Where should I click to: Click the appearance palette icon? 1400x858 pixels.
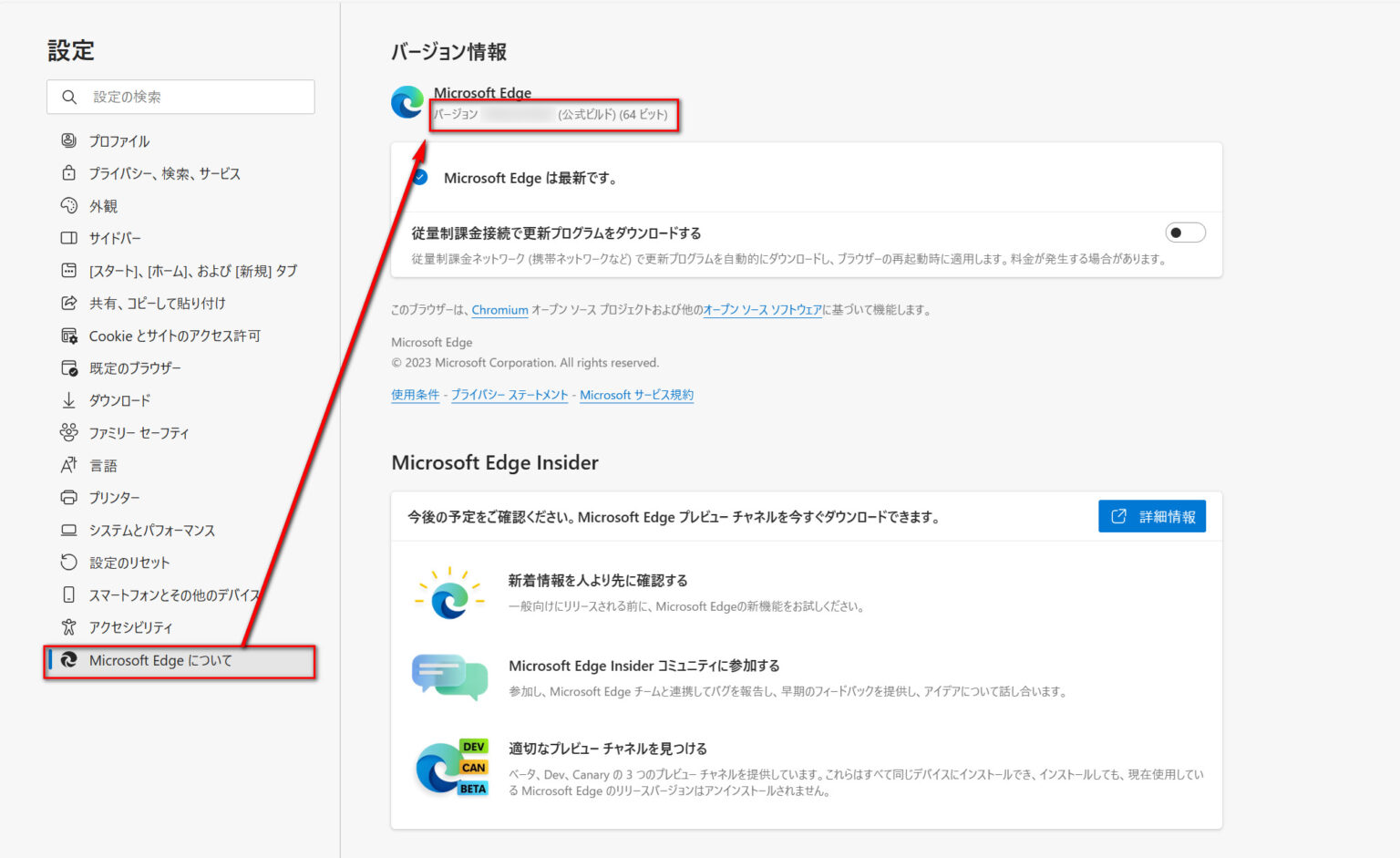(68, 206)
